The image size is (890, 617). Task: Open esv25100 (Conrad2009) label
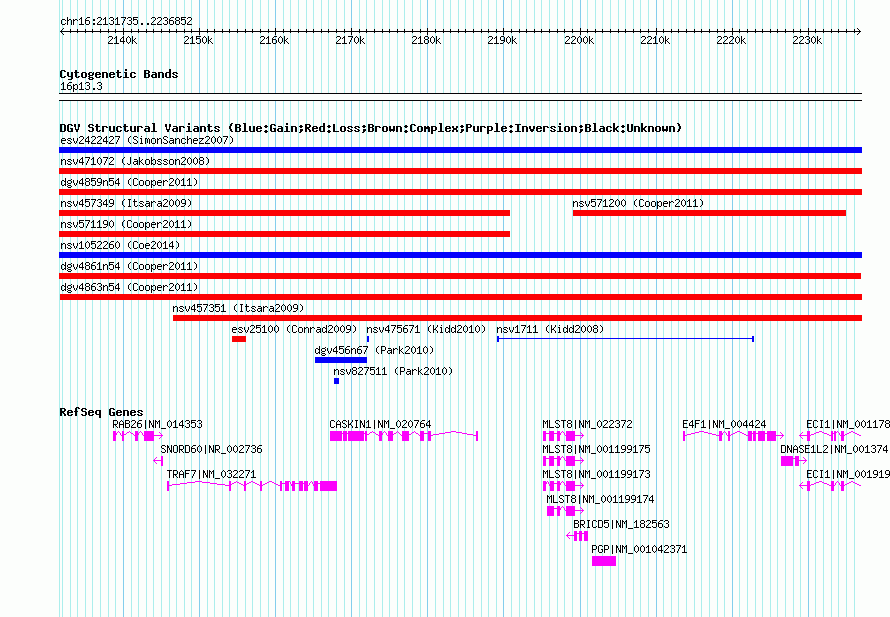click(294, 329)
